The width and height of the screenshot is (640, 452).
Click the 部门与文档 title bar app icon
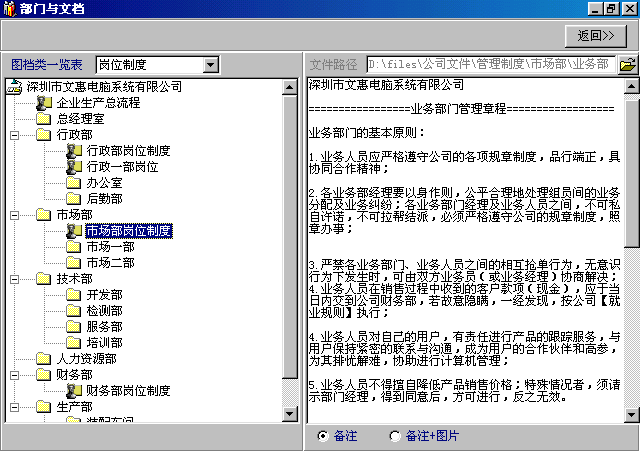pos(9,9)
